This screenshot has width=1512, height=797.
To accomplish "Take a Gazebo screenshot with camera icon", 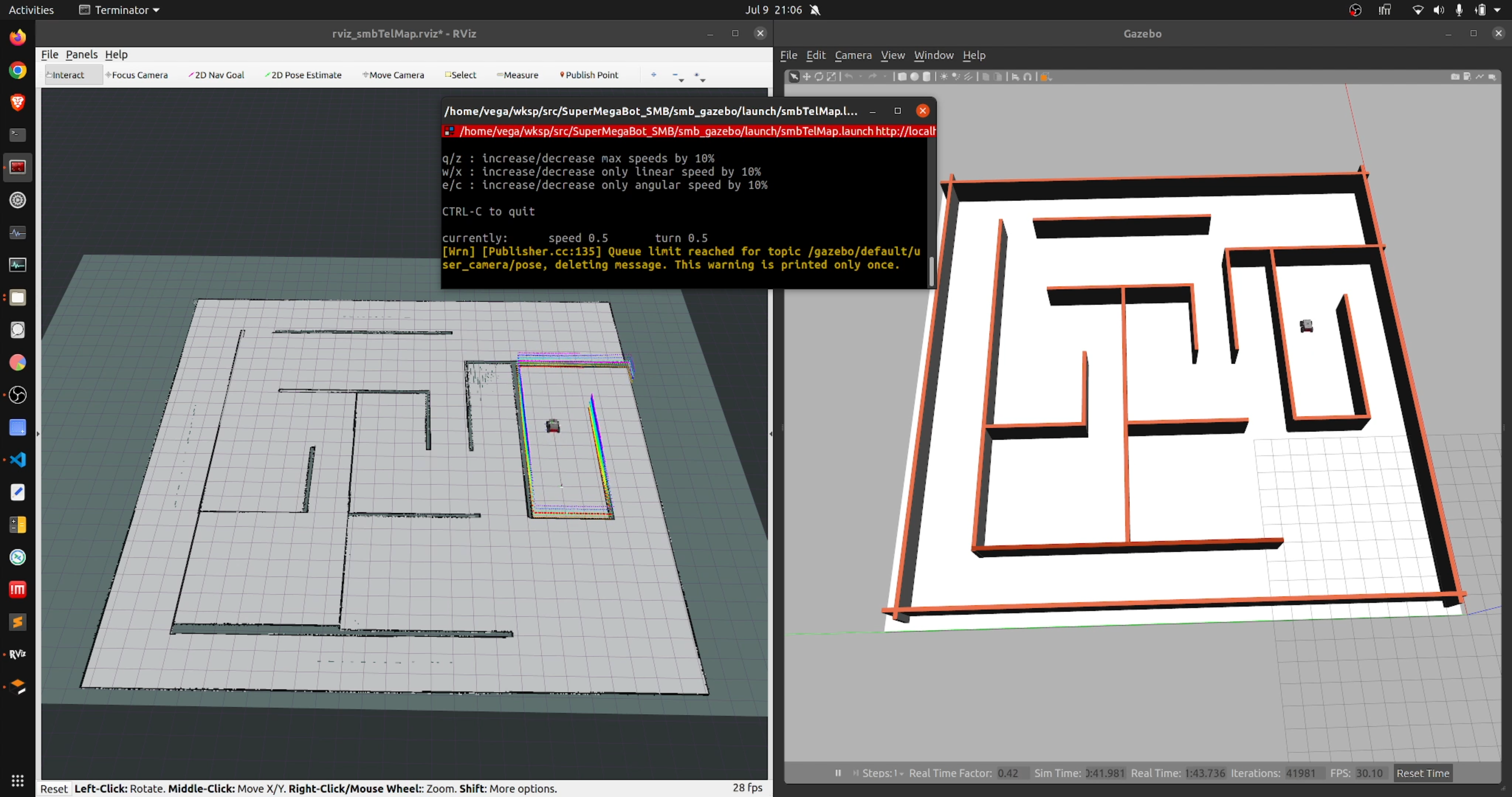I will [1456, 77].
